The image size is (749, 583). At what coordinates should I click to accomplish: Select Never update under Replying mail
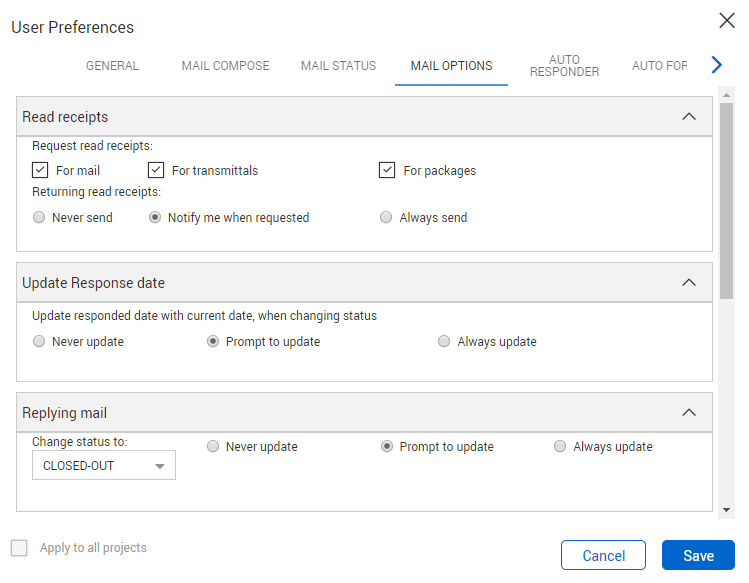pos(213,447)
